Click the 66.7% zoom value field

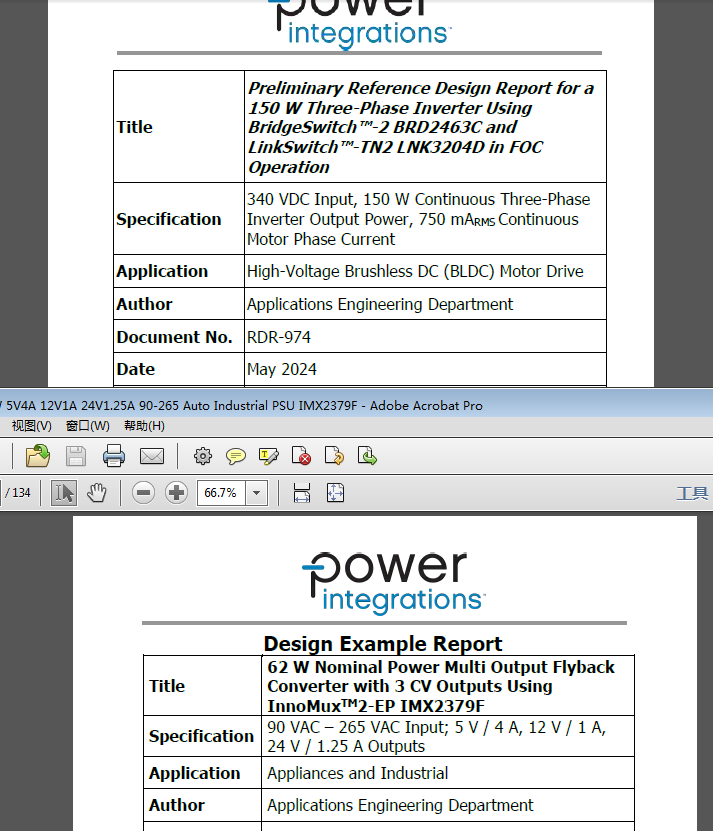pos(221,493)
